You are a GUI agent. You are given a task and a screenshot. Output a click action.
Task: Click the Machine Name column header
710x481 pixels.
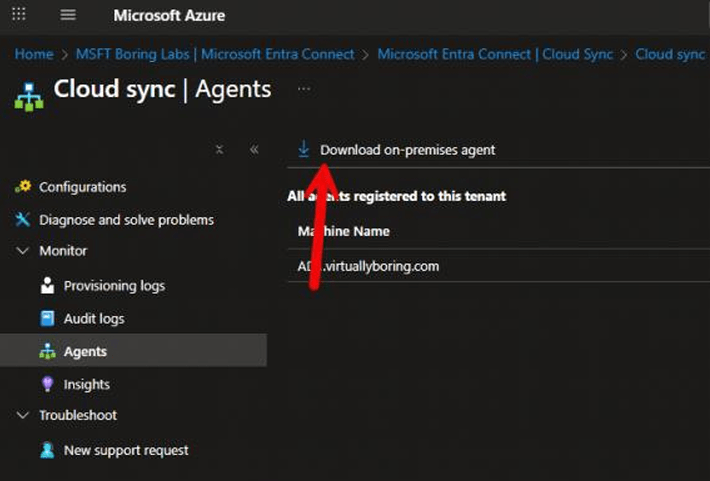coord(344,231)
